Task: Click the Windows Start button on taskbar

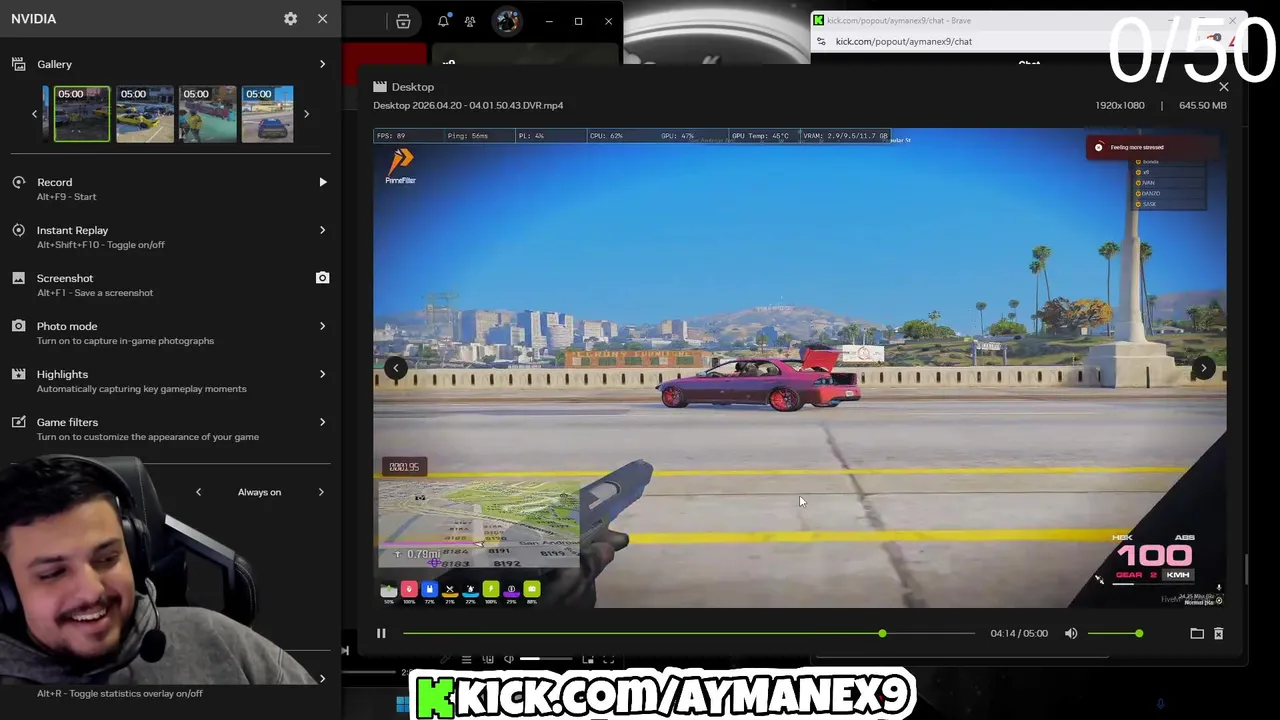Action: pos(402,706)
